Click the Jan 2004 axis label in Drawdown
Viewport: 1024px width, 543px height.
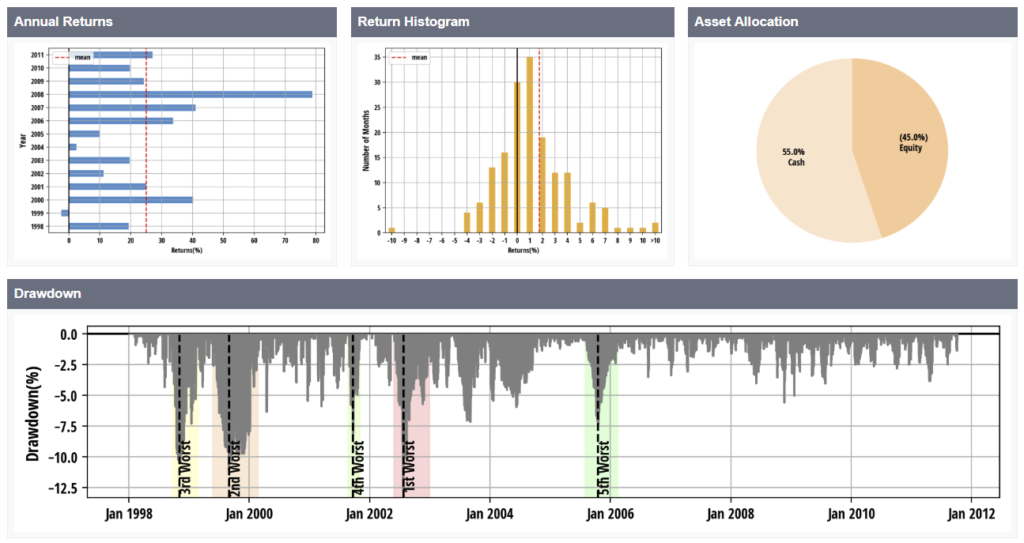click(x=489, y=514)
